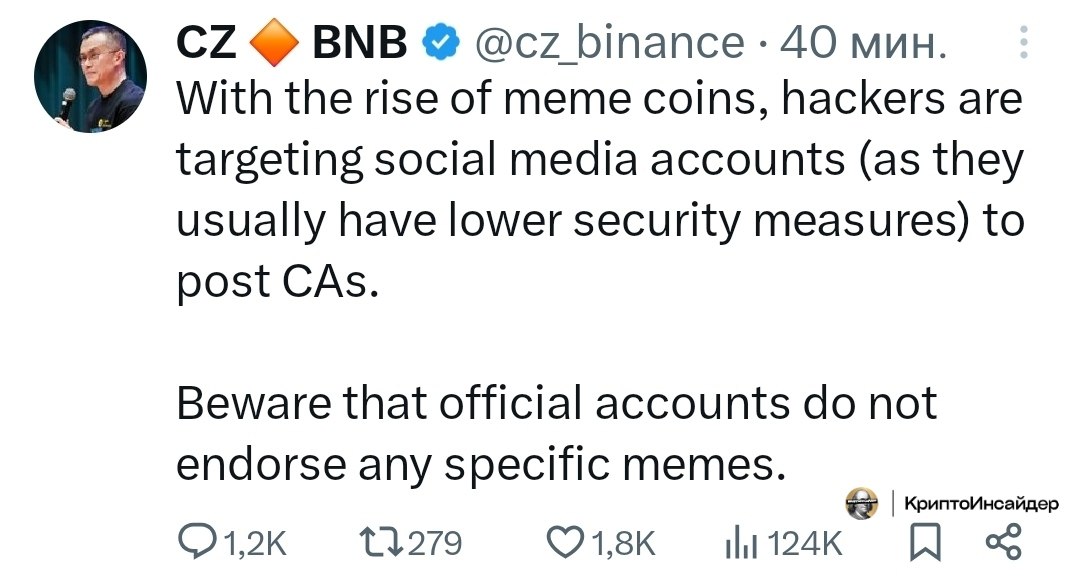Viewport: 1080px width, 578px height.
Task: Click the display name 'CZ'
Action: pos(206,42)
